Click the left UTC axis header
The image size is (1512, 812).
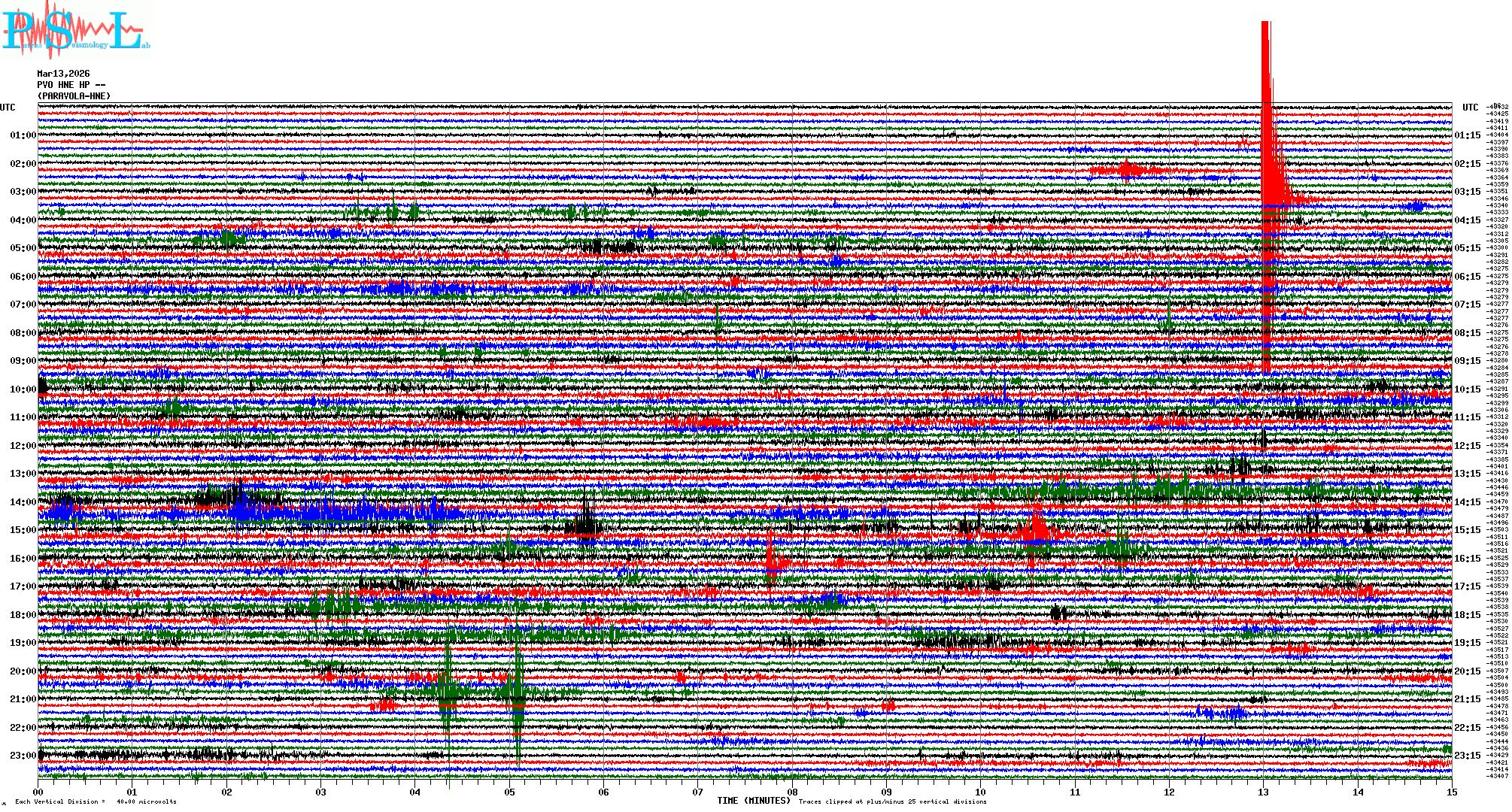8,108
